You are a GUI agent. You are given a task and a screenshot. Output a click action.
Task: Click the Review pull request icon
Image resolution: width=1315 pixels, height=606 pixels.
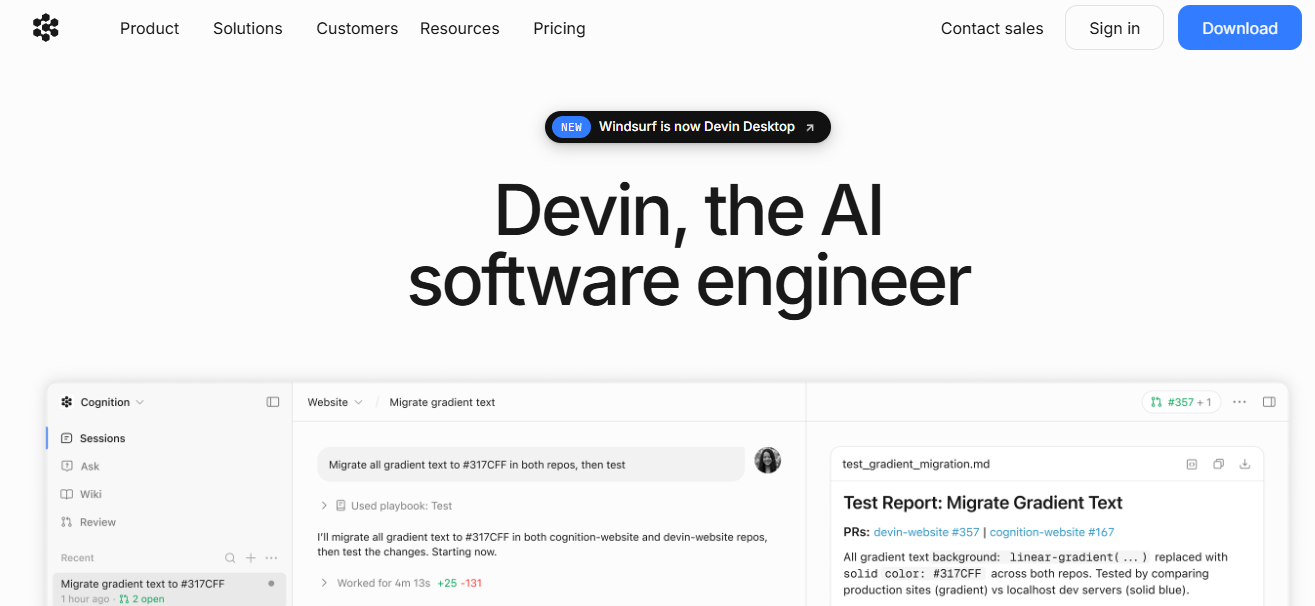[67, 522]
